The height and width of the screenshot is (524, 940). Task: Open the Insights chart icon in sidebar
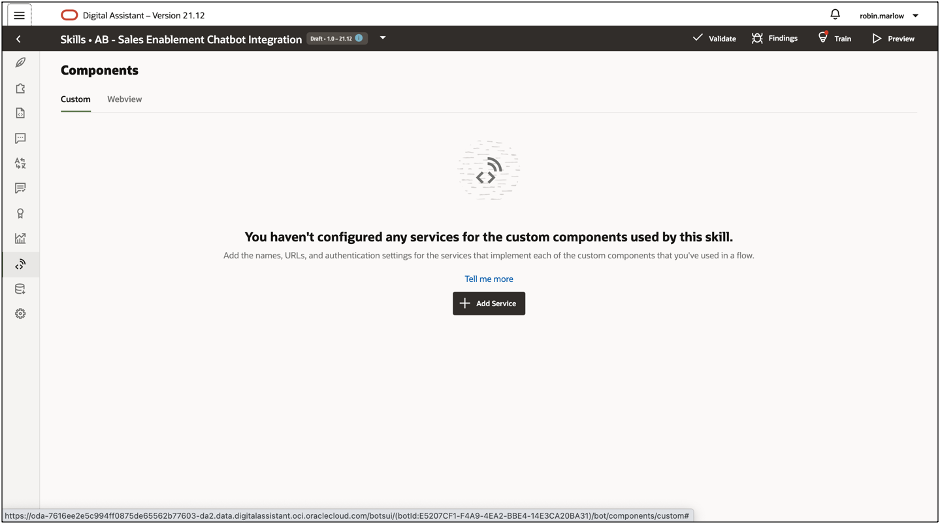pos(20,239)
